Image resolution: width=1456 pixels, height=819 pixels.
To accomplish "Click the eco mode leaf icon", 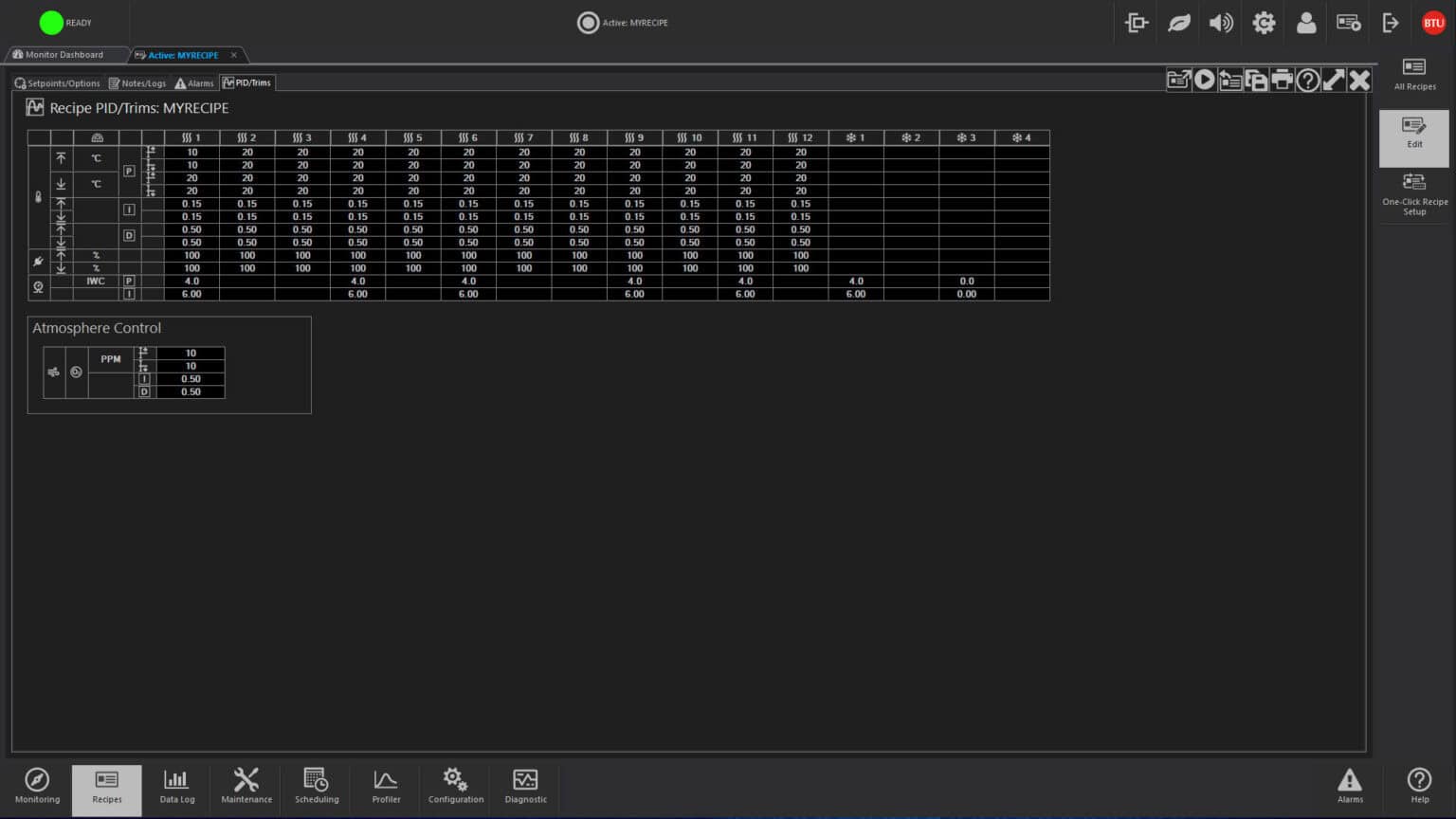I will pos(1178,23).
